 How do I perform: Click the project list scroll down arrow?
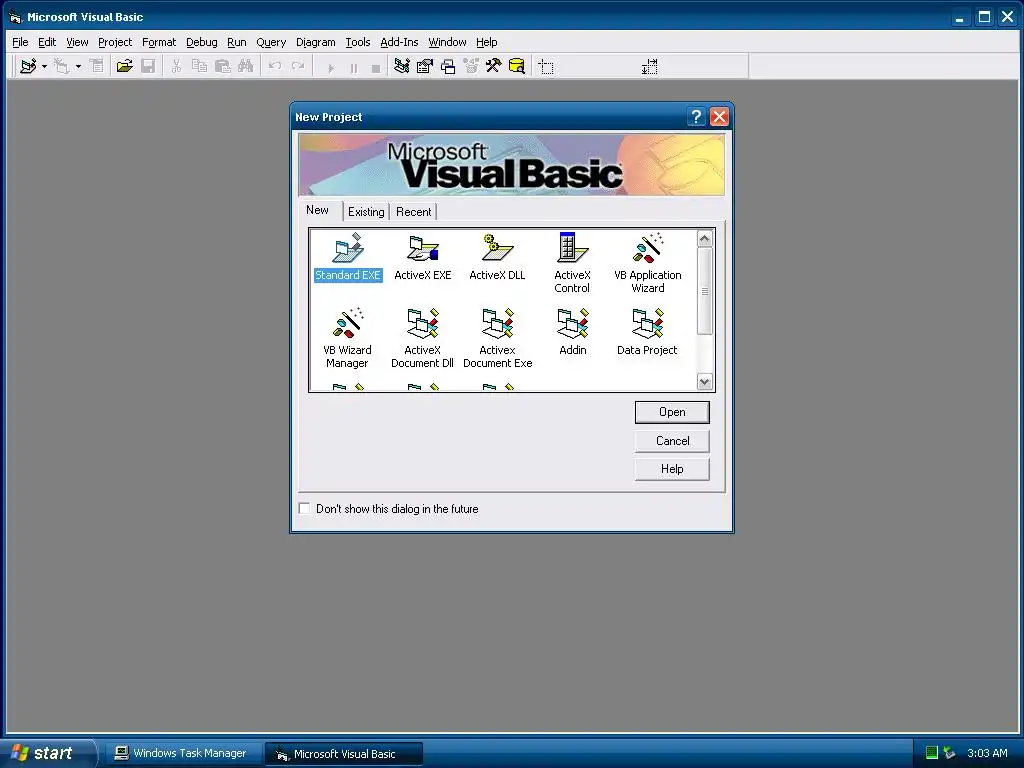pos(704,382)
